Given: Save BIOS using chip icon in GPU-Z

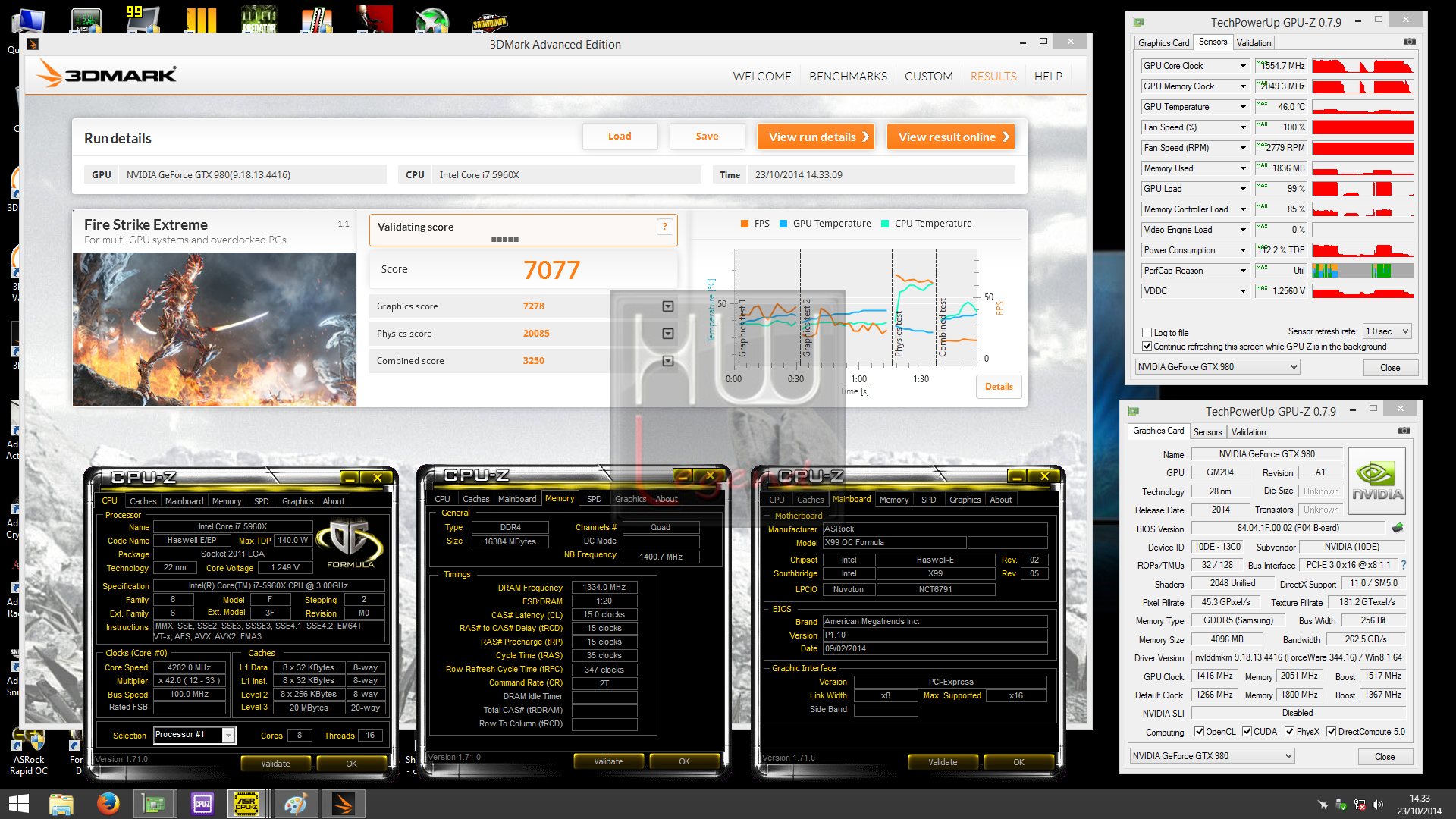Looking at the screenshot, I should pos(1398,528).
